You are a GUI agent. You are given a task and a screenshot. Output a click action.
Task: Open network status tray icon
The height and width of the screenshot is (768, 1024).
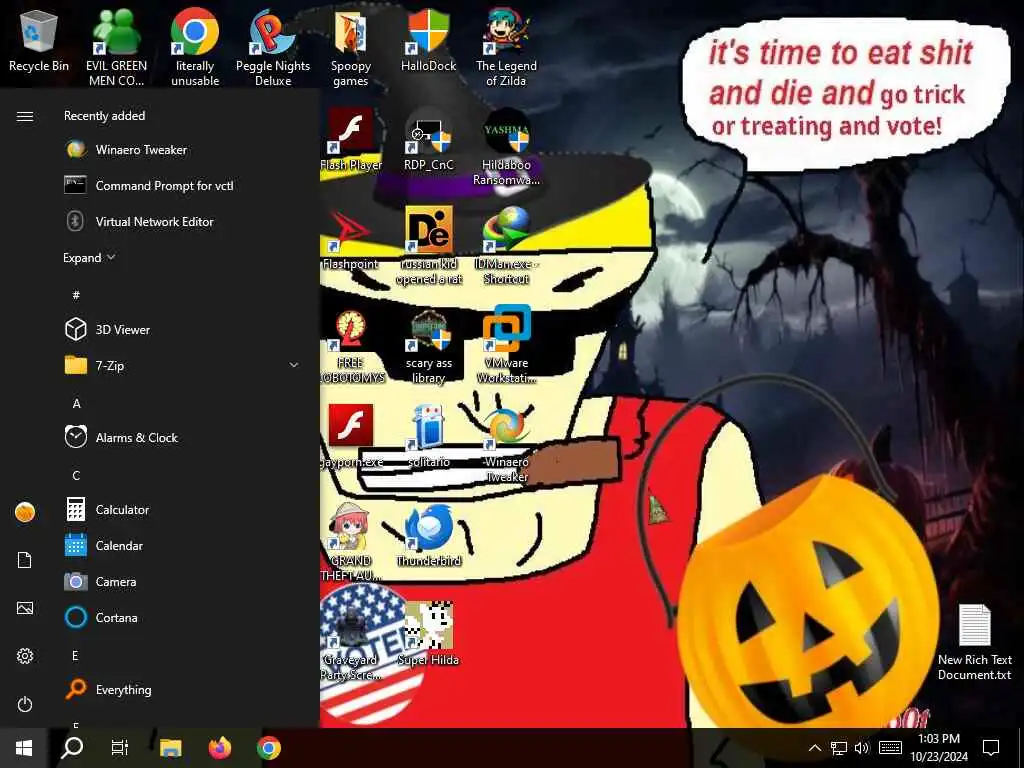tap(839, 748)
